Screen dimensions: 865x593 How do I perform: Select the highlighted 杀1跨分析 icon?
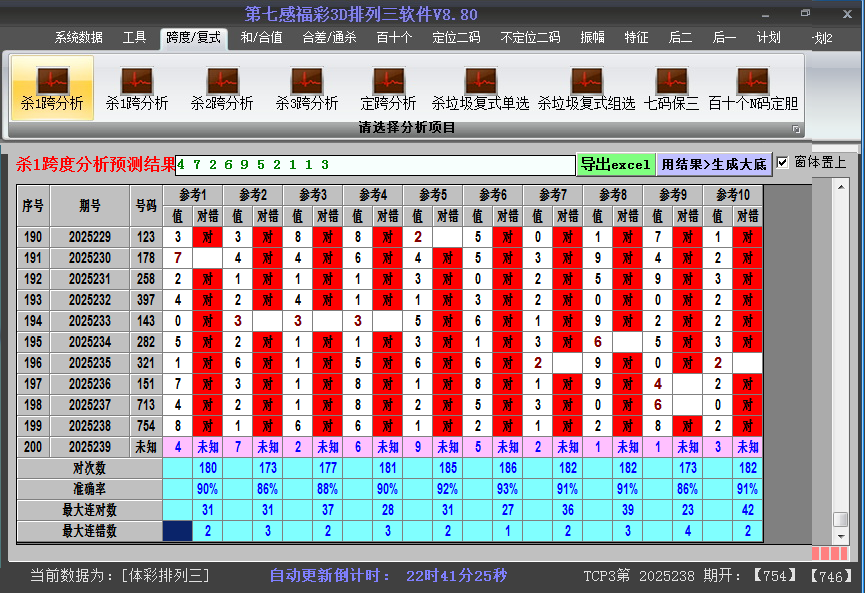click(52, 87)
